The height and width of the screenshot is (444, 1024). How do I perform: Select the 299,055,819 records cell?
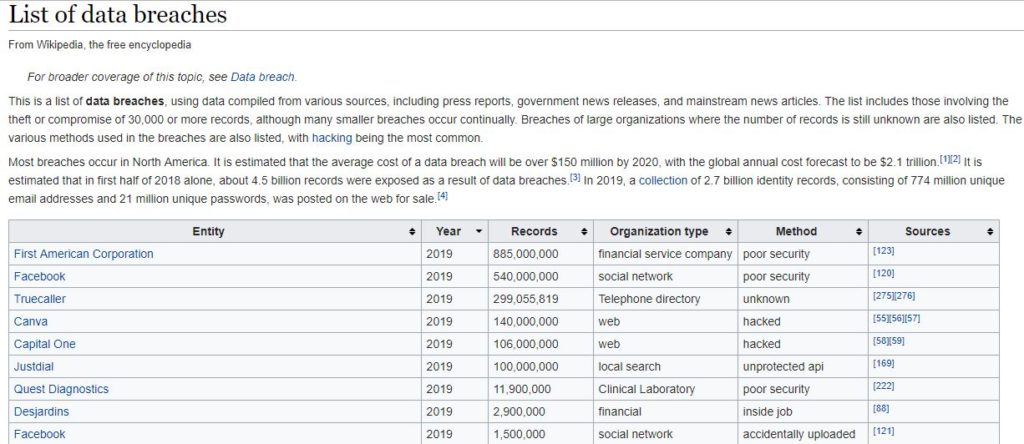(540, 299)
